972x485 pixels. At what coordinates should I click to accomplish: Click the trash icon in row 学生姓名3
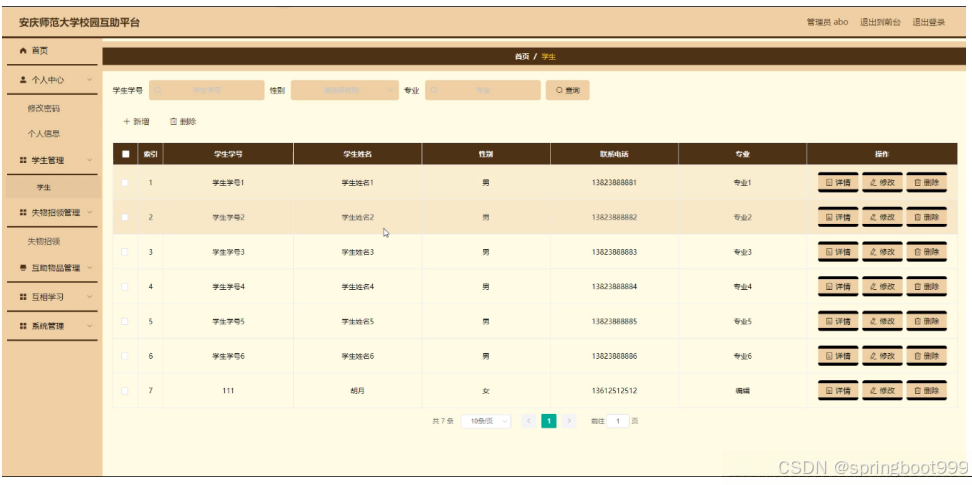pyautogui.click(x=917, y=252)
